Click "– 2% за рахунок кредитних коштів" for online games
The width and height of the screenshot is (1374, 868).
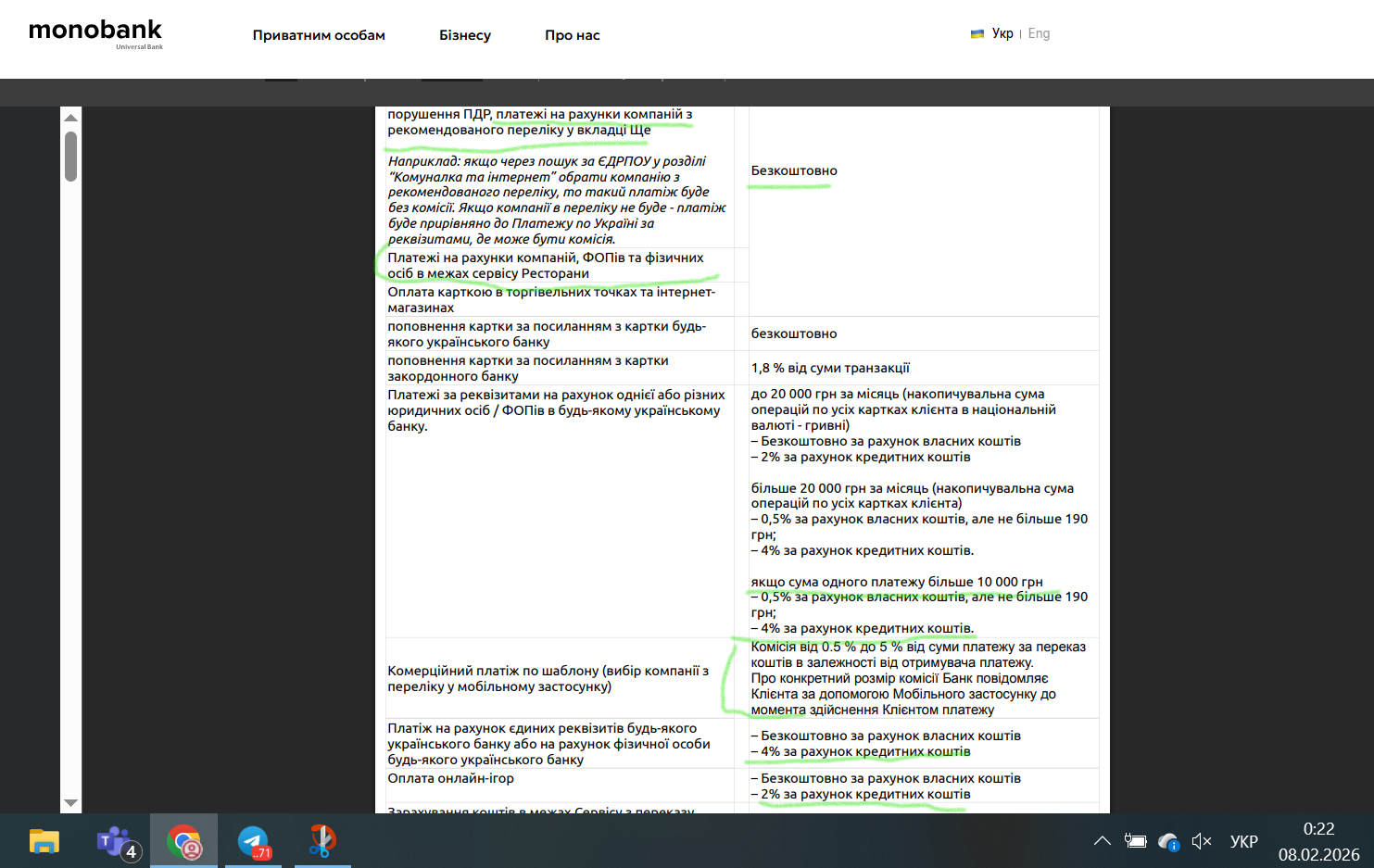(861, 794)
